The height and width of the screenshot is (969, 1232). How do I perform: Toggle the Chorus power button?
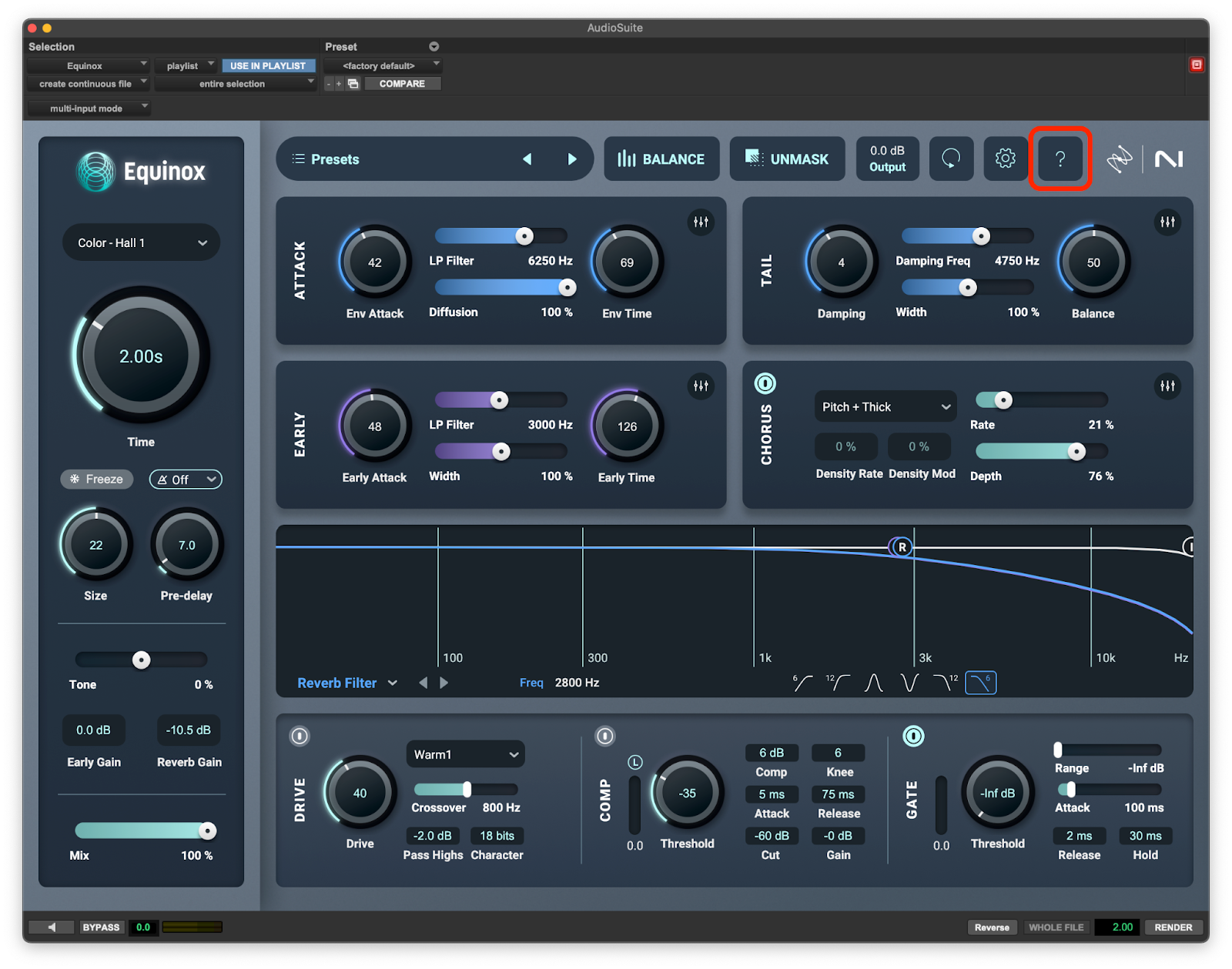tap(765, 383)
